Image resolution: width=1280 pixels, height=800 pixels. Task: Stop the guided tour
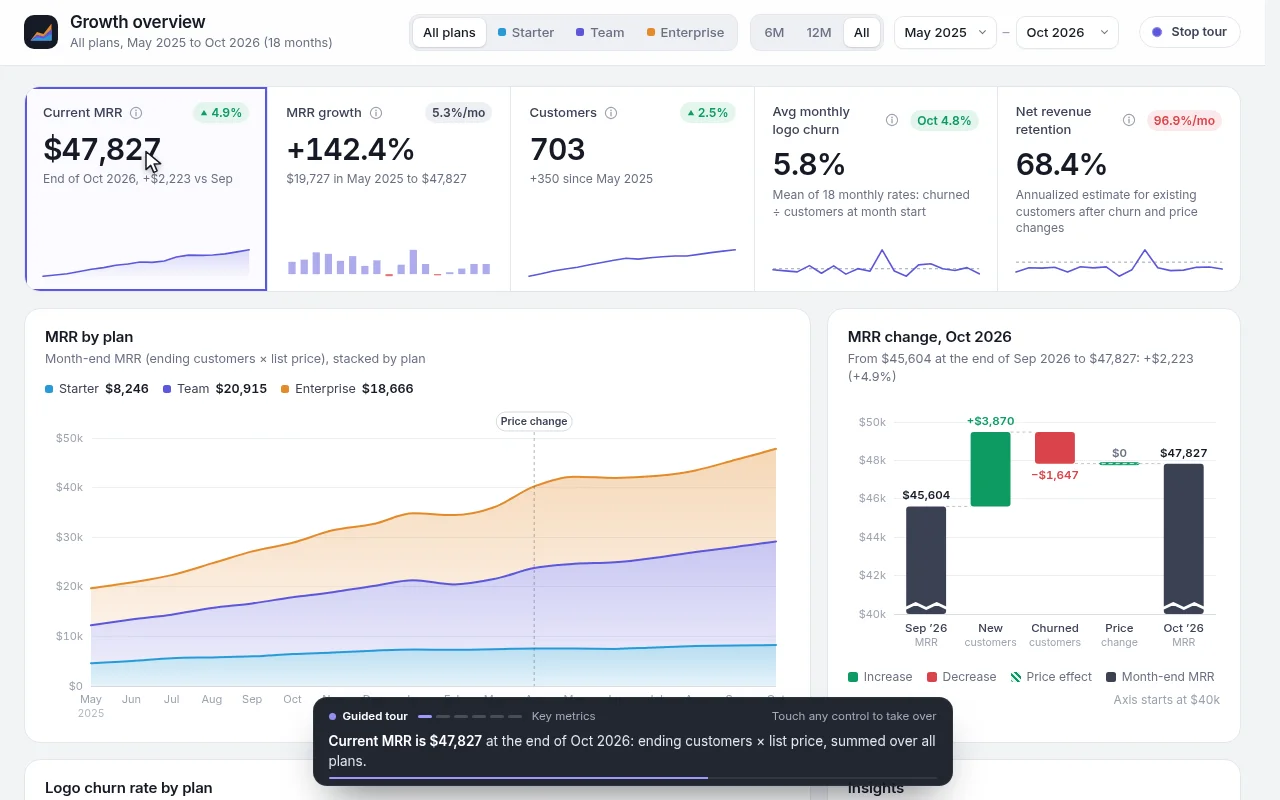(1190, 32)
